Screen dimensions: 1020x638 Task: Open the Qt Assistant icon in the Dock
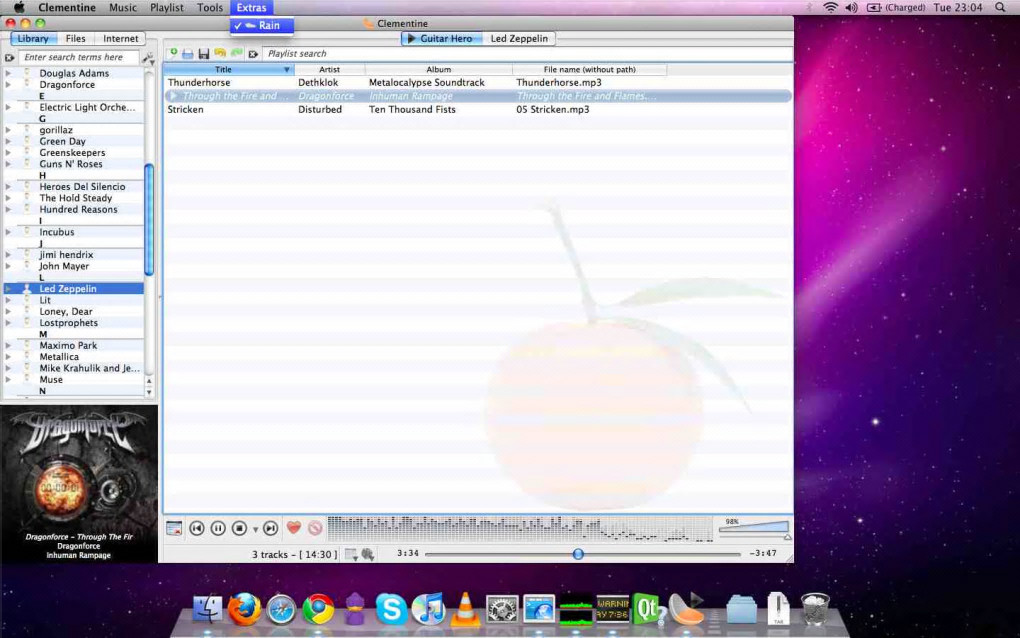(649, 610)
